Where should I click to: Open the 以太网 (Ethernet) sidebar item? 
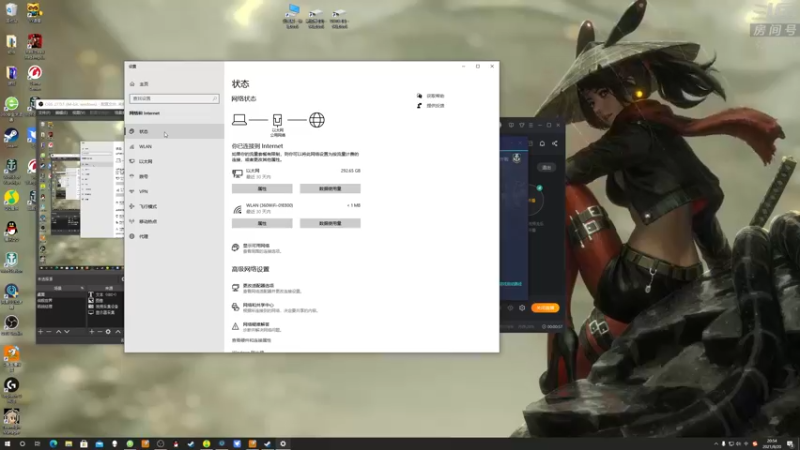(174, 161)
